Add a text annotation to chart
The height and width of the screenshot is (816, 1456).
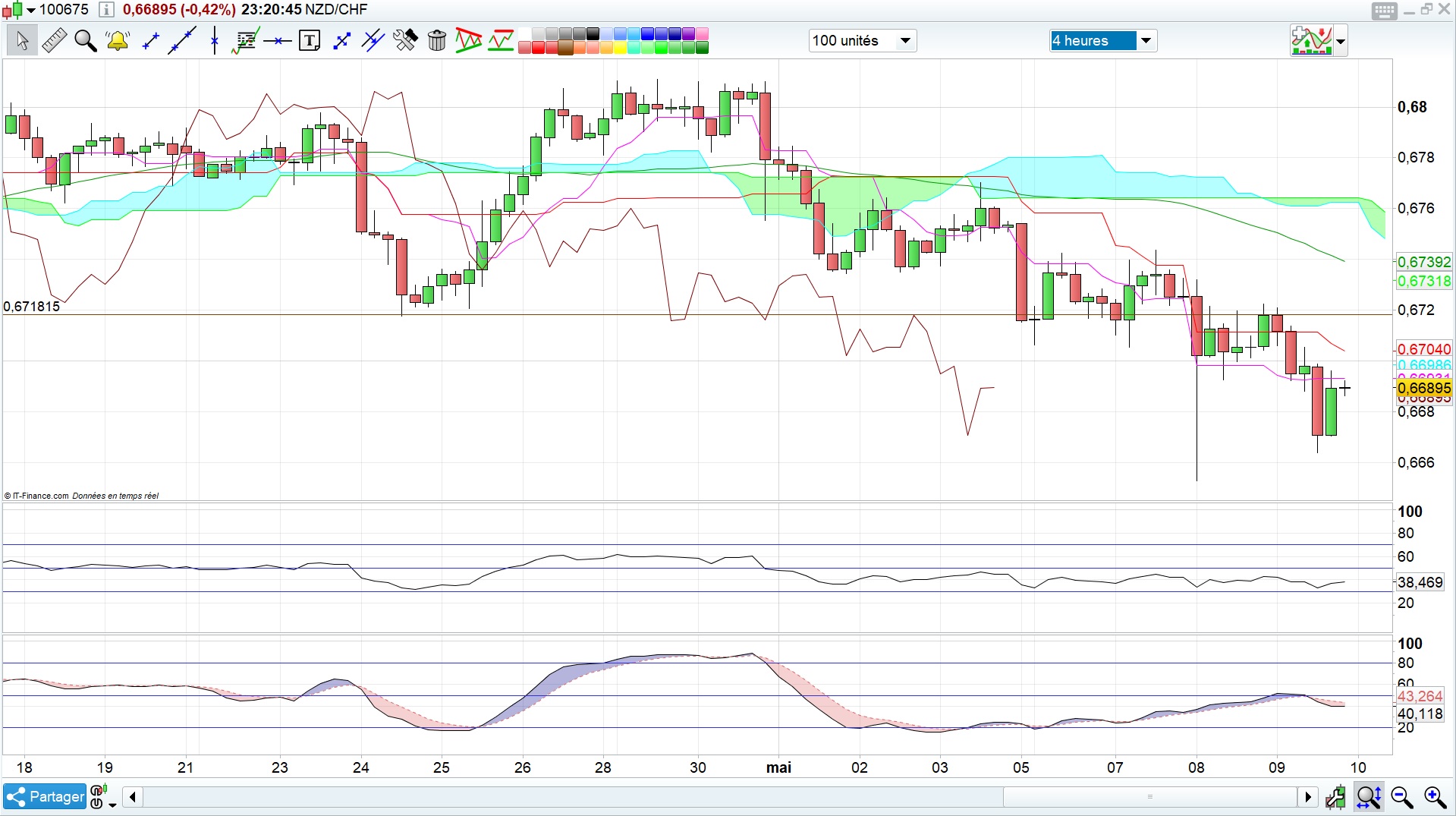[x=310, y=40]
